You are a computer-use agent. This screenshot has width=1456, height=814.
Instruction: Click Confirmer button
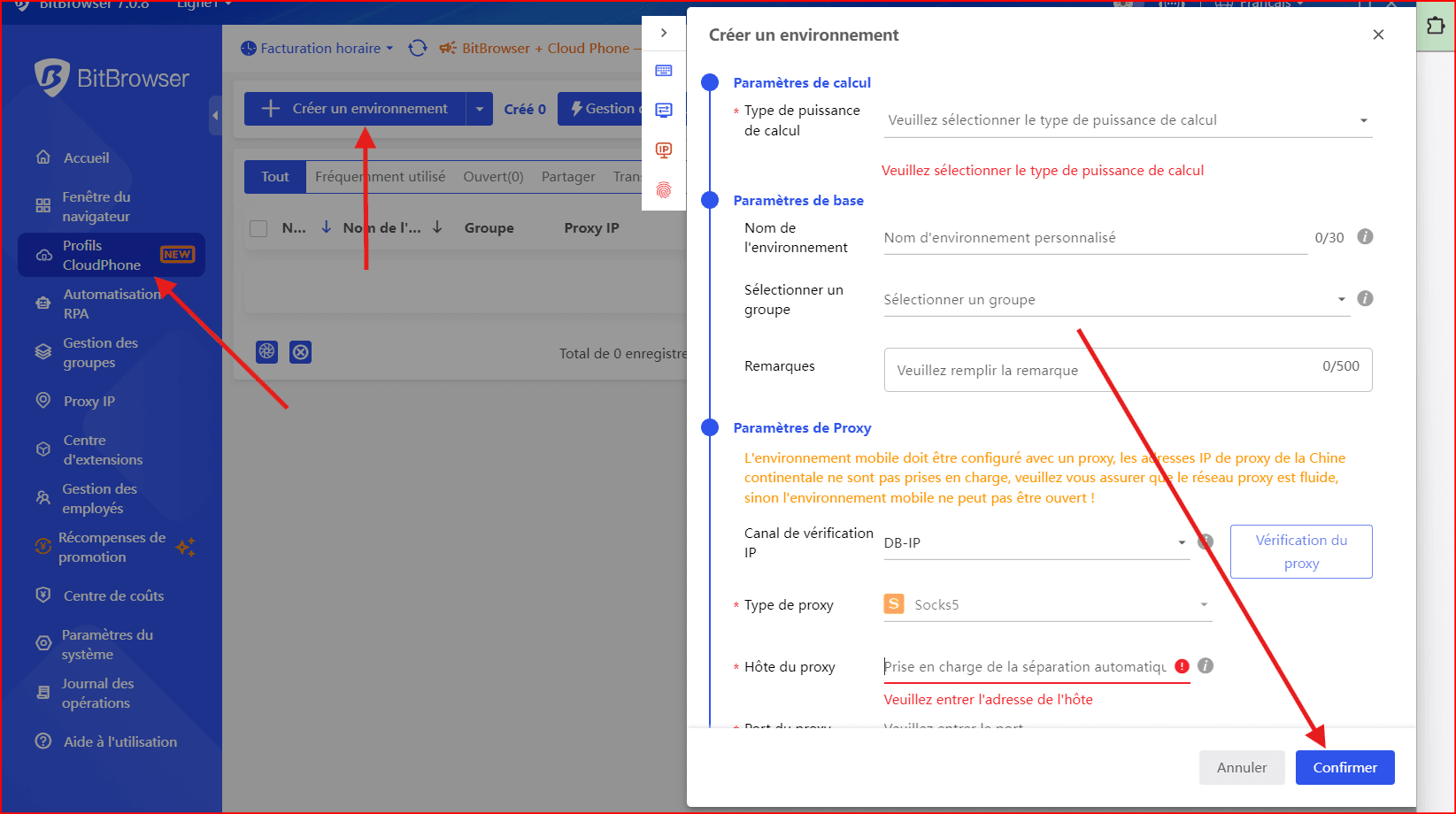1345,767
